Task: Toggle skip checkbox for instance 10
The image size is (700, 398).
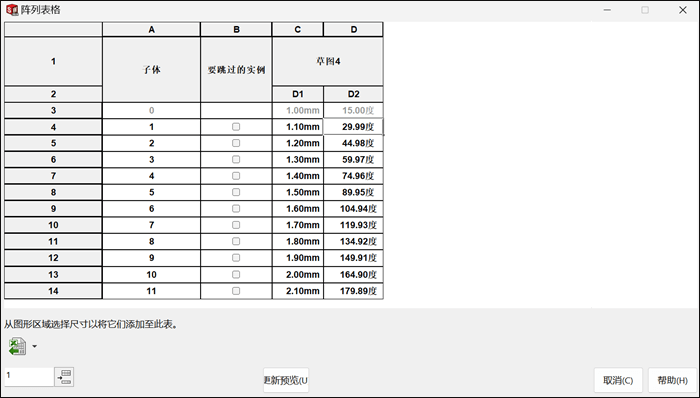Action: (x=236, y=274)
